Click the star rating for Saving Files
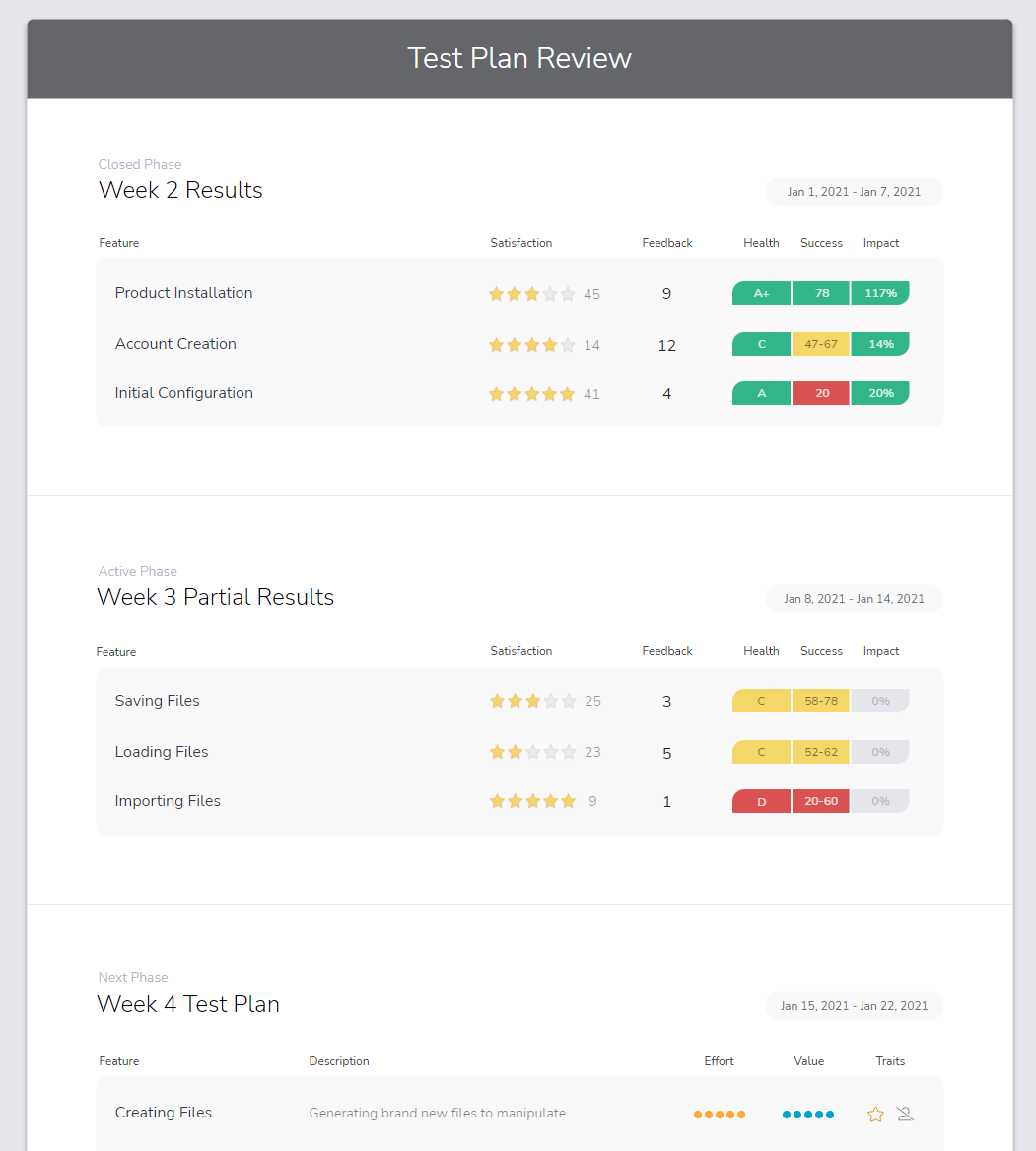Viewport: 1036px width, 1151px height. (532, 702)
